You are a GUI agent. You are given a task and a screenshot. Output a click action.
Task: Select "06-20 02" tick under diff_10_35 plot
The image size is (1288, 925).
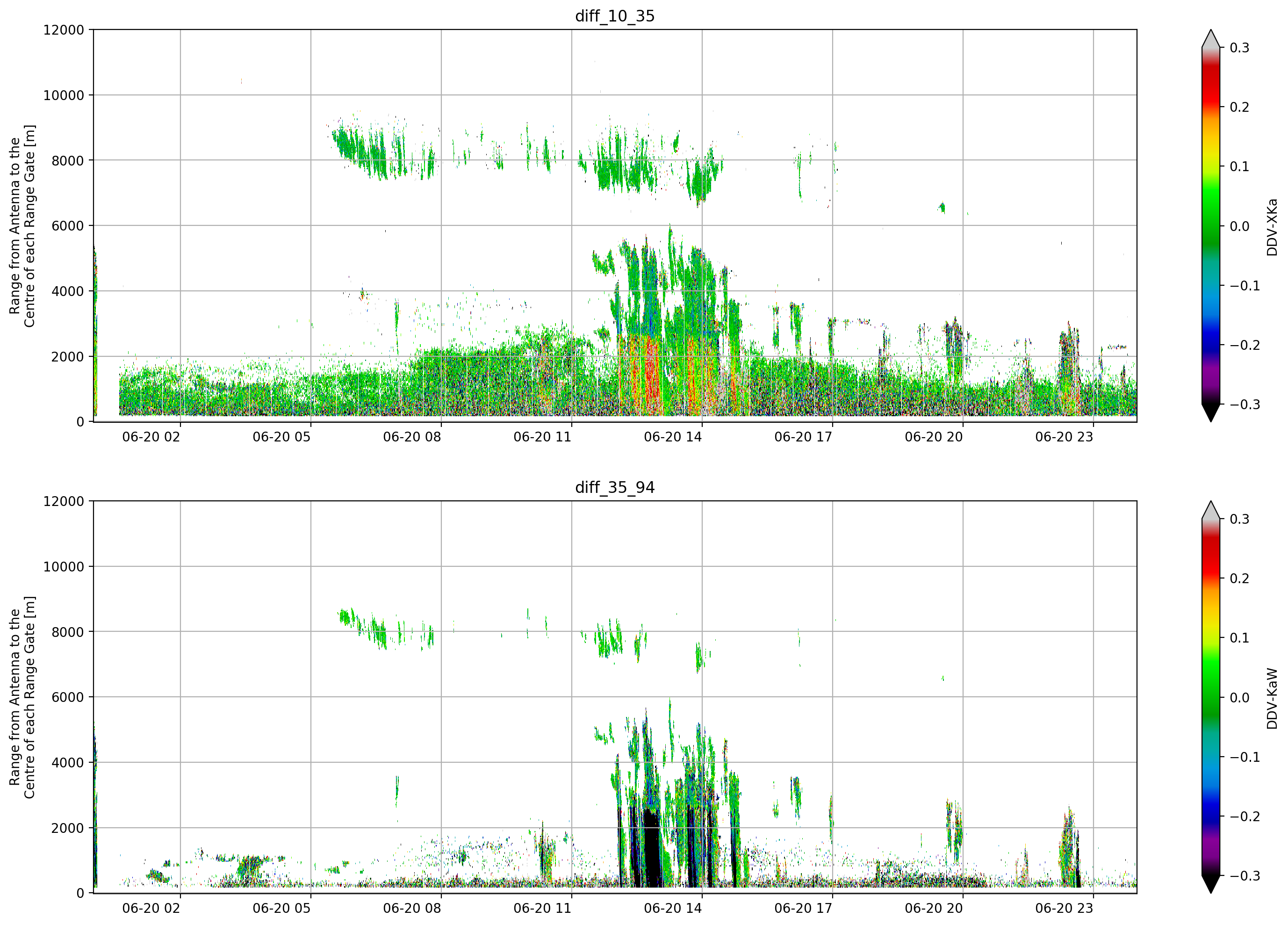151,437
